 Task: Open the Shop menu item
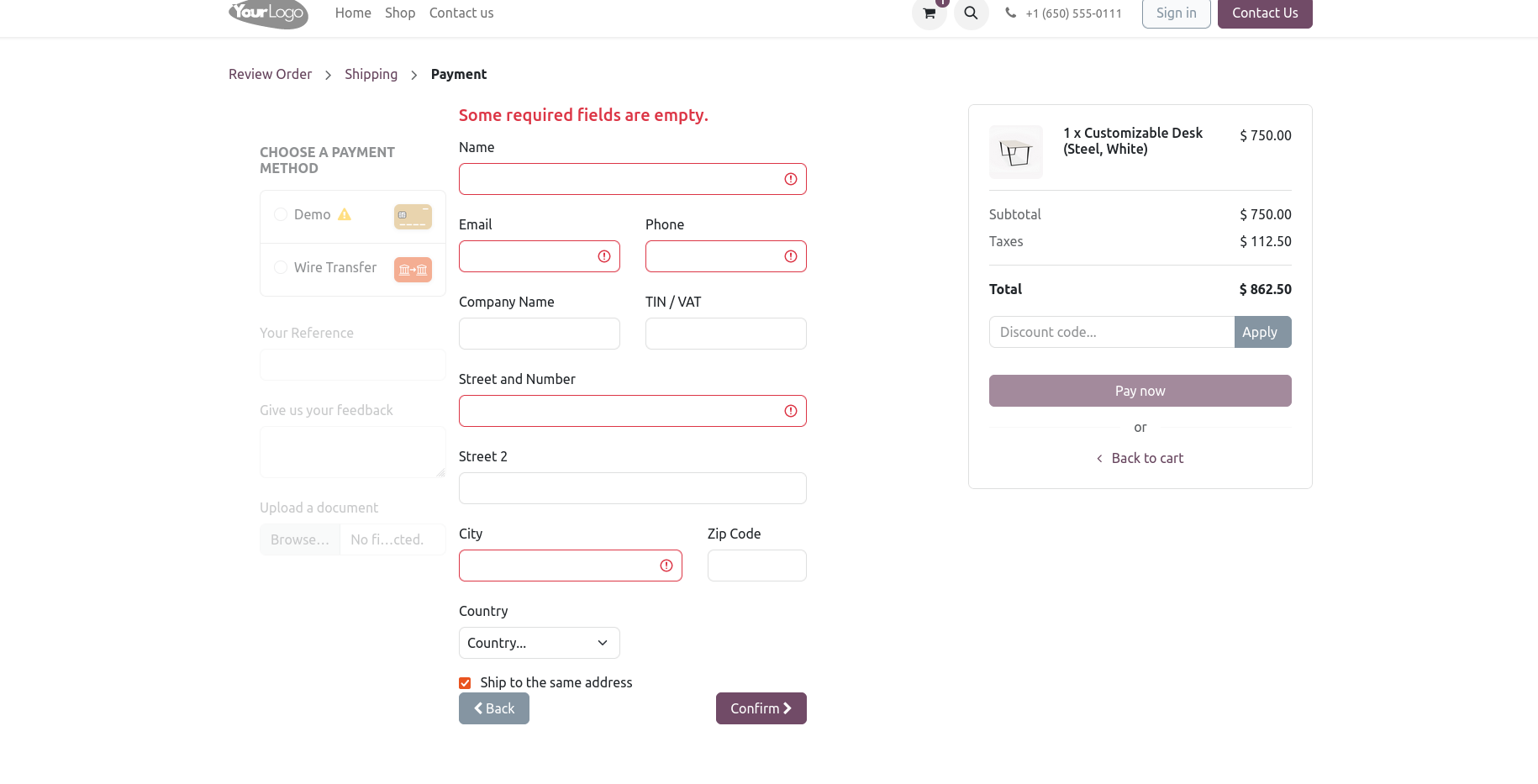click(x=400, y=13)
